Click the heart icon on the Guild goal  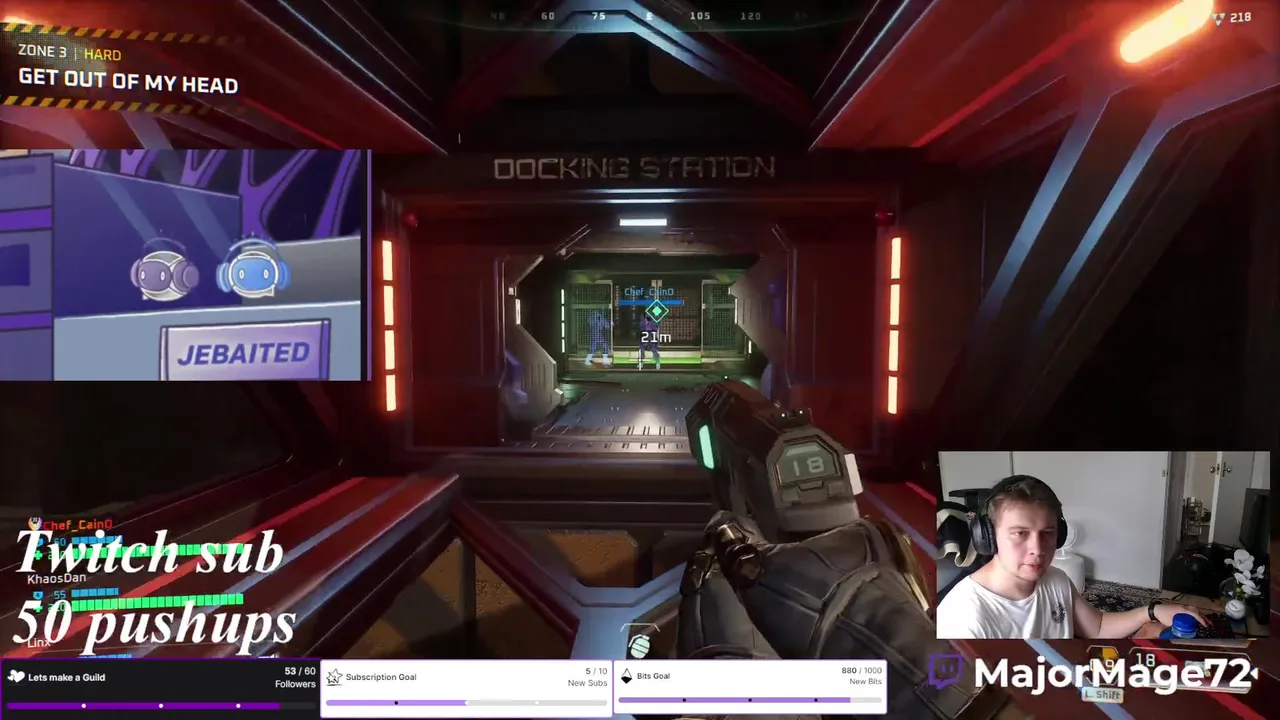[16, 677]
